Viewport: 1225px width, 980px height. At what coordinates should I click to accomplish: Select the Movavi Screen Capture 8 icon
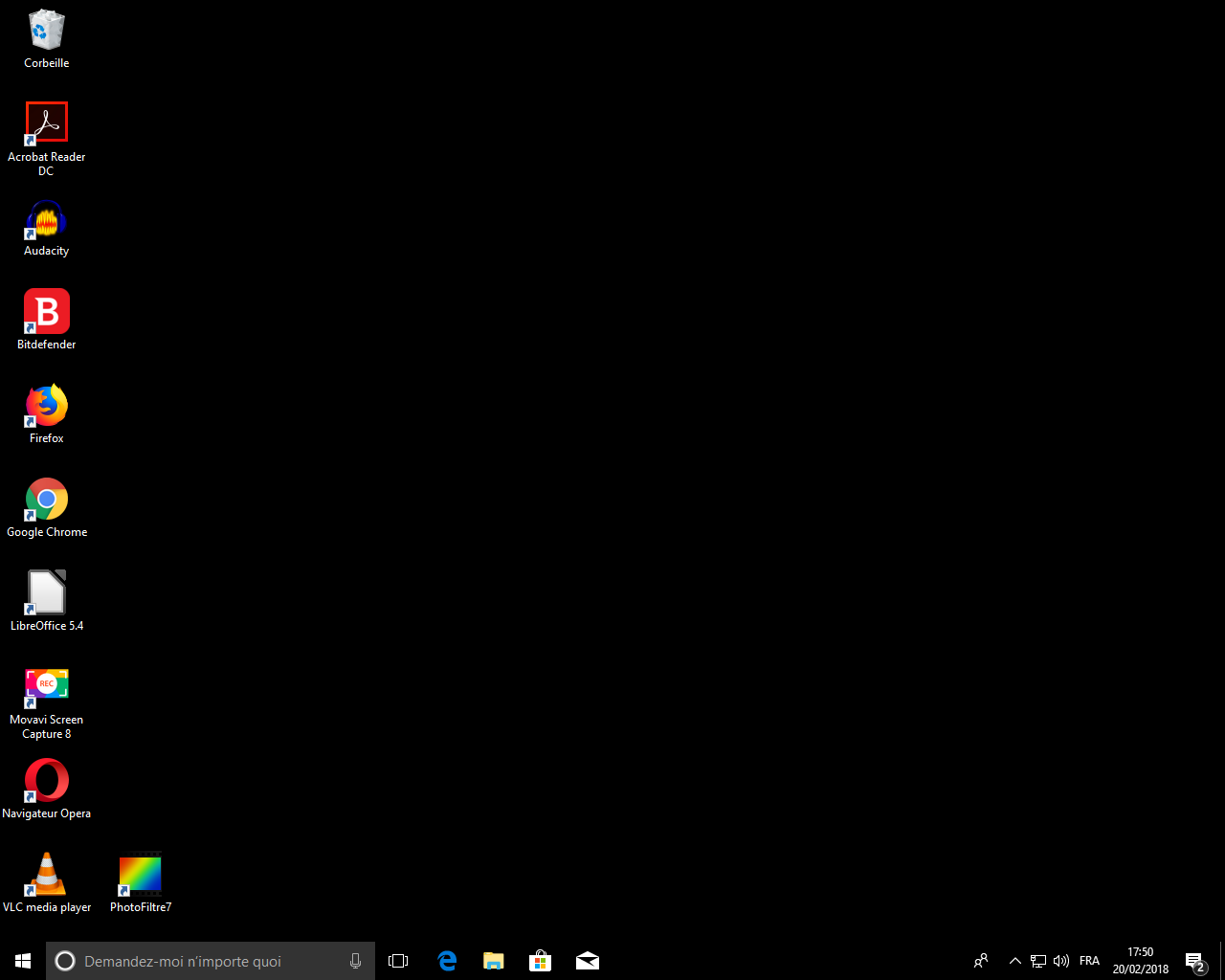tap(46, 702)
